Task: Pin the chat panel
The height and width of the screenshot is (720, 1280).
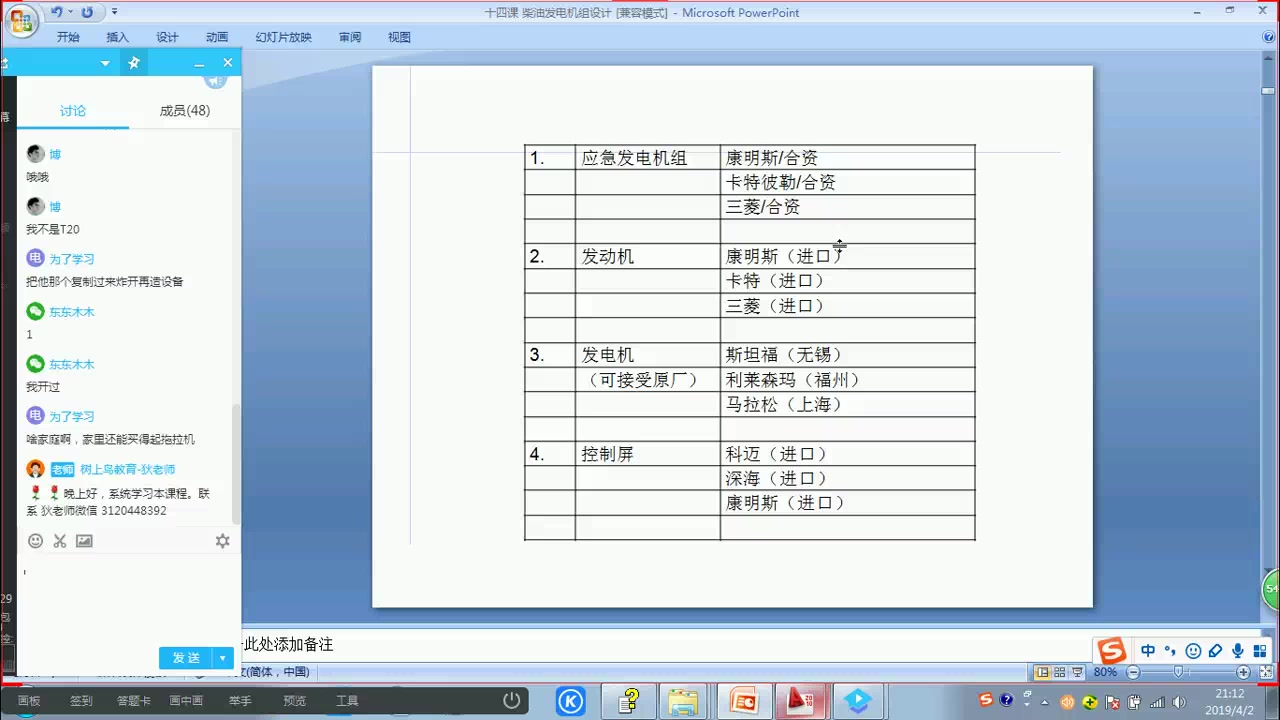Action: coord(133,63)
